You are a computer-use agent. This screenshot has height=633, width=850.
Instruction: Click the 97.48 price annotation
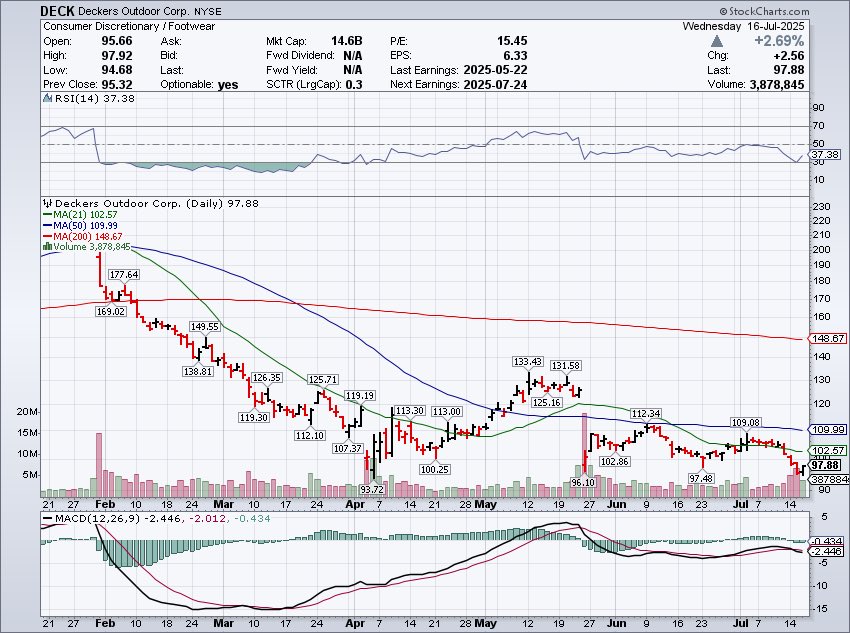pyautogui.click(x=701, y=478)
